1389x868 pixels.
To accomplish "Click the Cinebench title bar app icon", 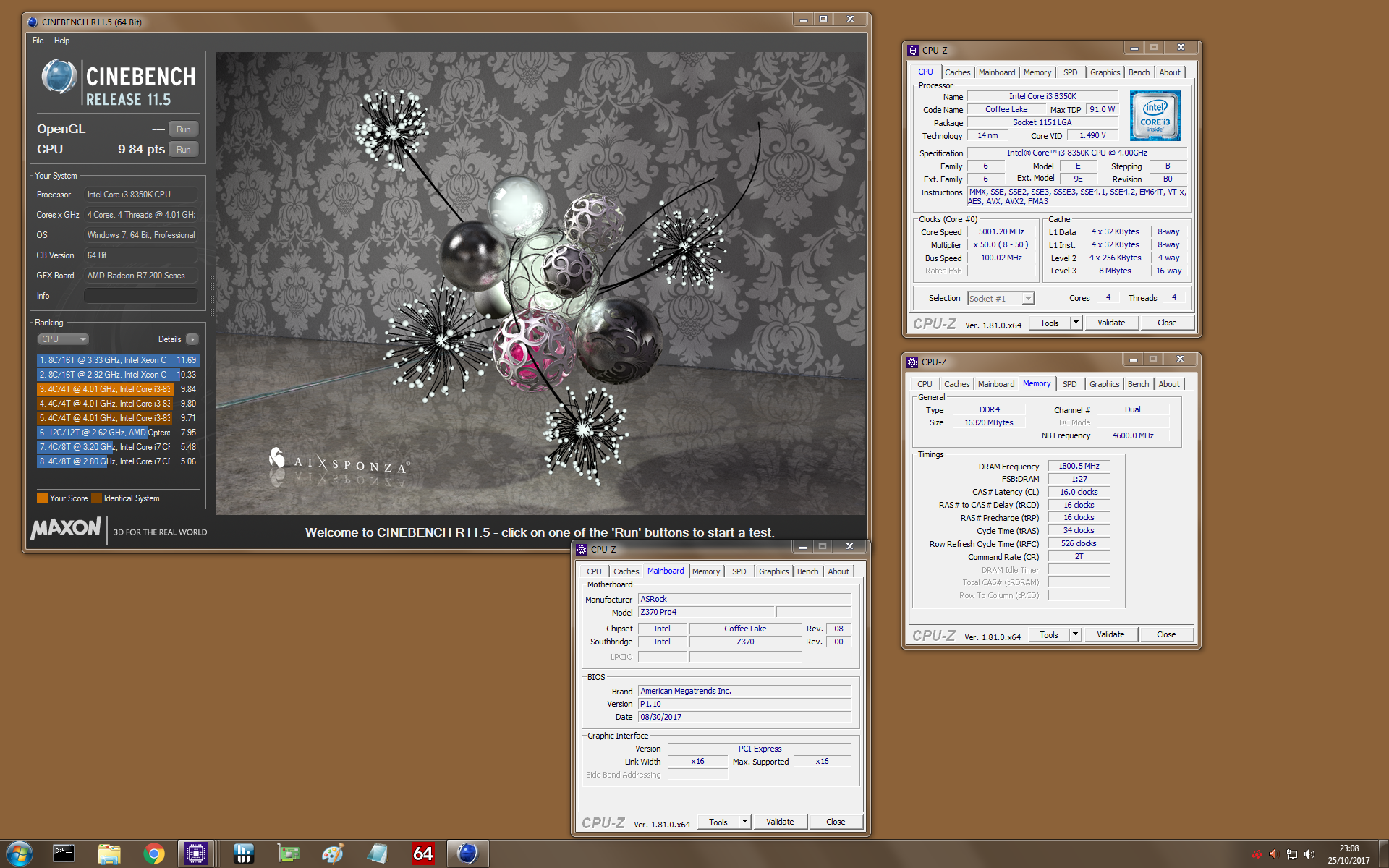I will (33, 22).
